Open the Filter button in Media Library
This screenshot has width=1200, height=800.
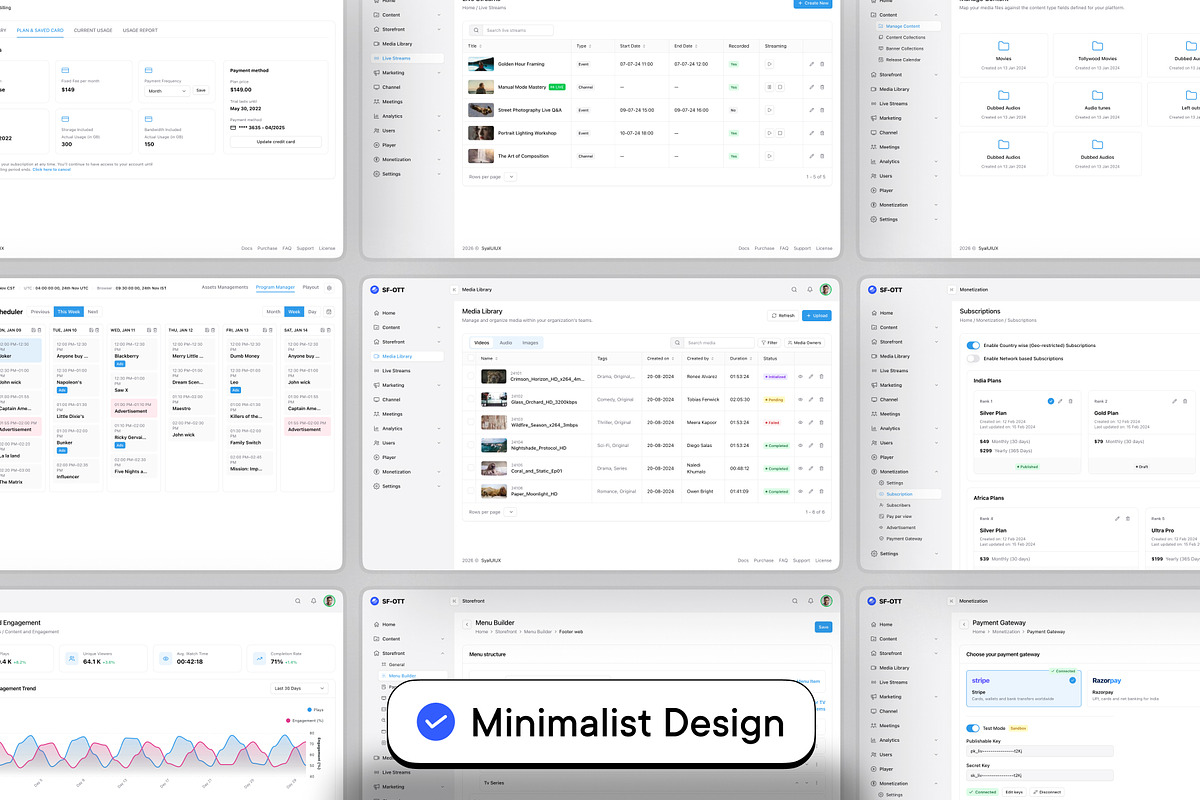769,342
